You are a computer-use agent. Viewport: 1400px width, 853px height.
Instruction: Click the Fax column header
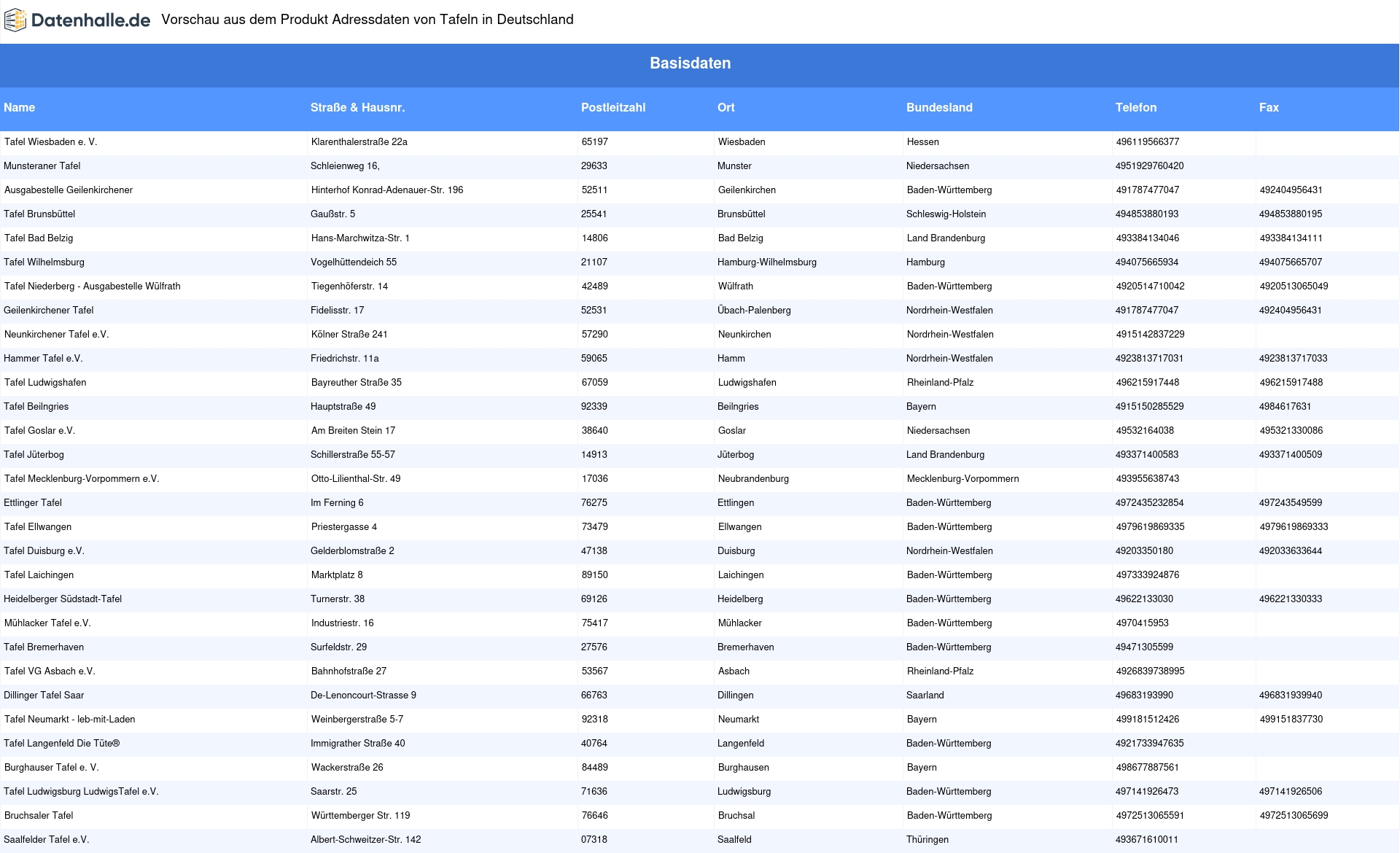point(1269,108)
